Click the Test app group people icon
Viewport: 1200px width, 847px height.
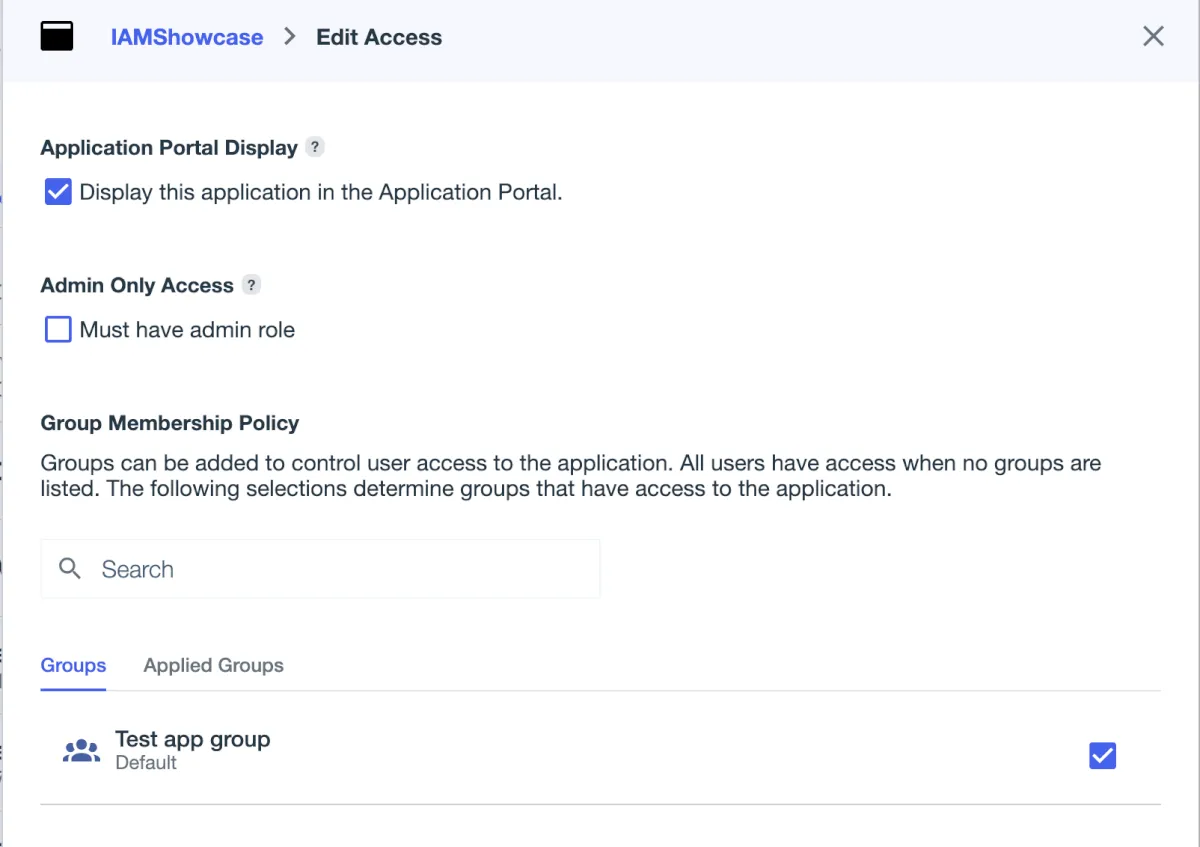[81, 751]
